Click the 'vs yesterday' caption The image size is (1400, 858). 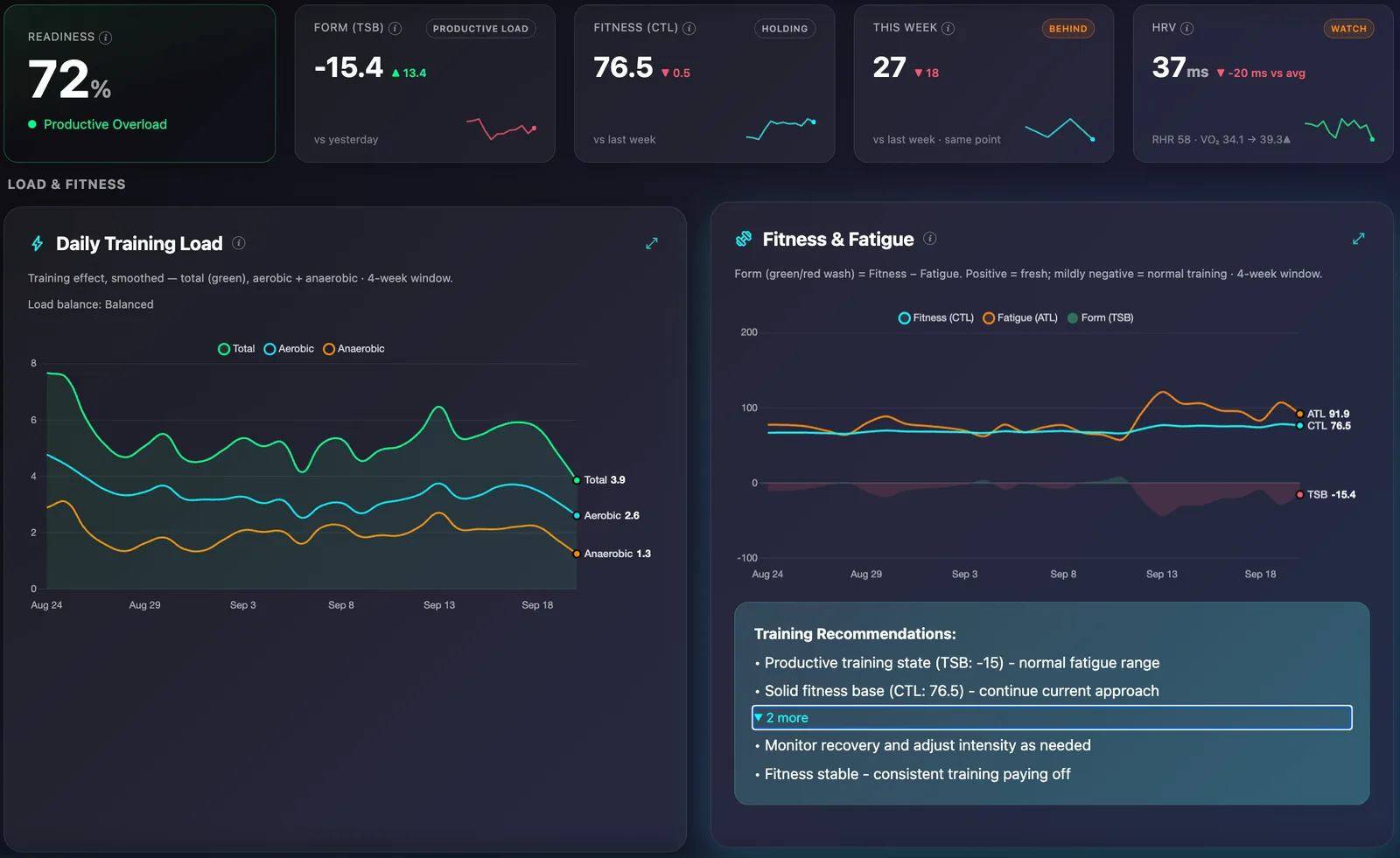[x=346, y=140]
